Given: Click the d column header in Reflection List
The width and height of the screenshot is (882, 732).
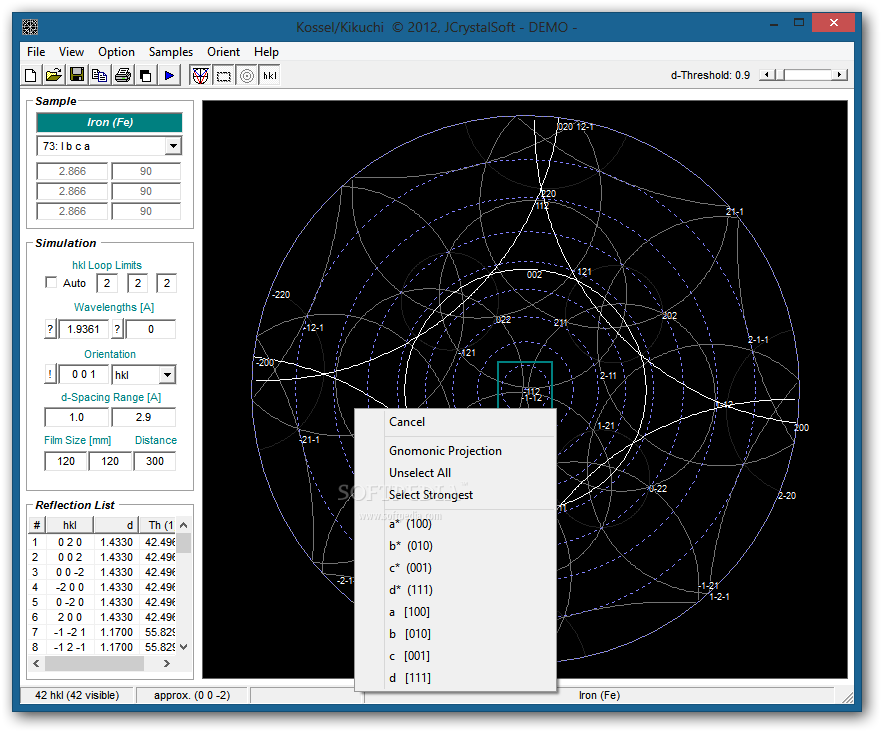Looking at the screenshot, I should [116, 525].
